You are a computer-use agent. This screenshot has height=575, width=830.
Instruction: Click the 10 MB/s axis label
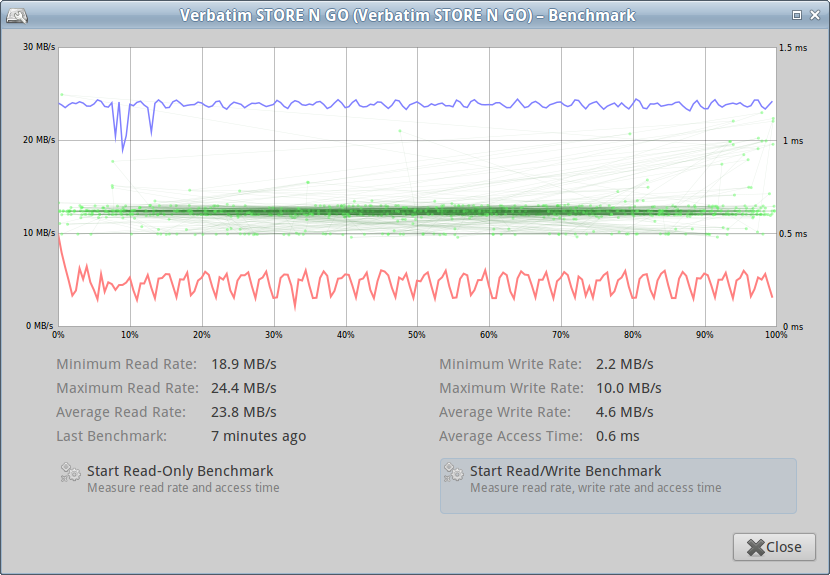pos(39,233)
